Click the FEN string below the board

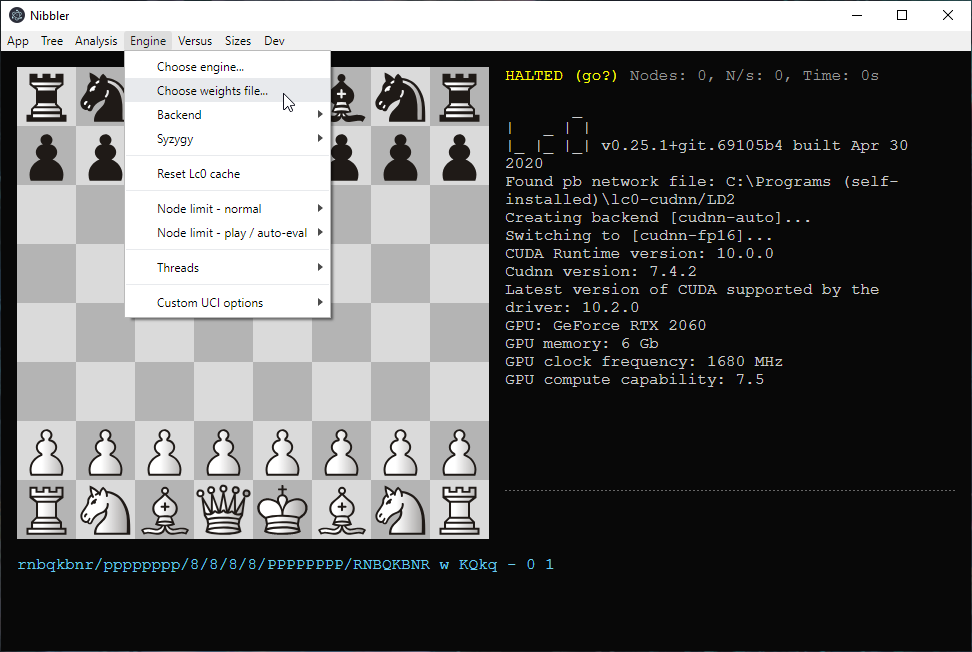click(x=285, y=565)
